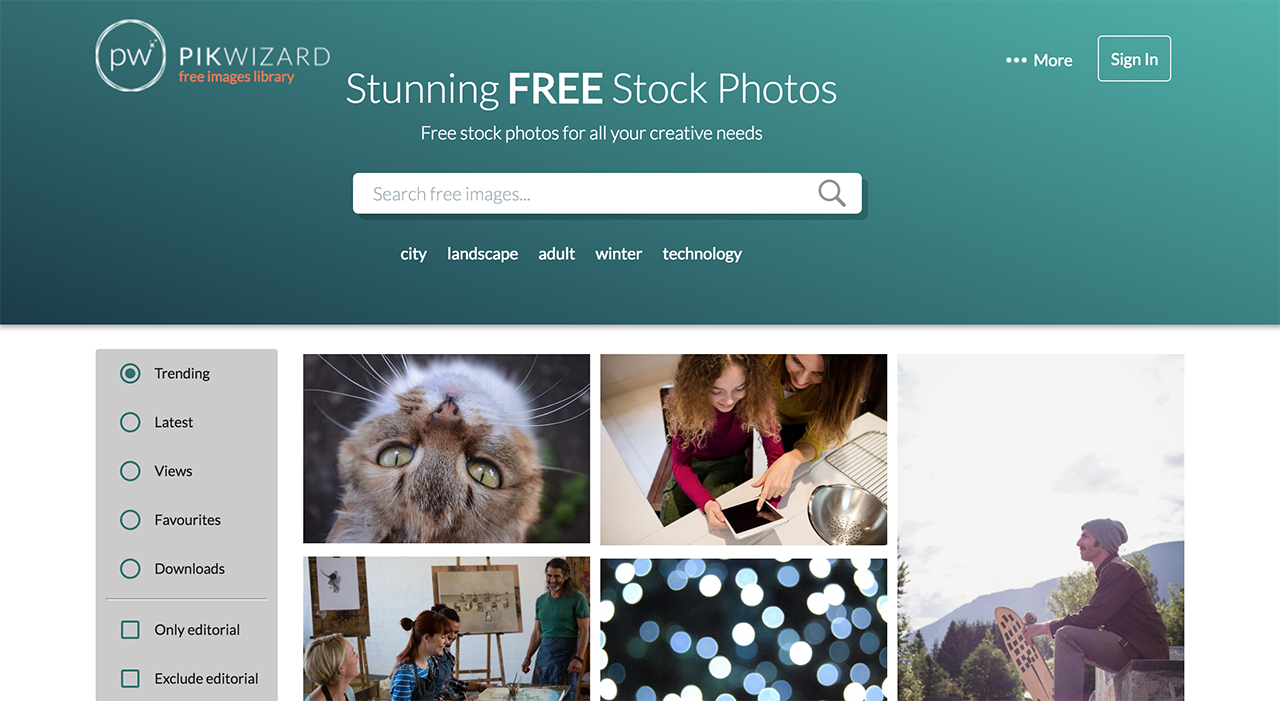Image resolution: width=1280 pixels, height=701 pixels.
Task: Select the winter search tag
Action: pyautogui.click(x=619, y=254)
